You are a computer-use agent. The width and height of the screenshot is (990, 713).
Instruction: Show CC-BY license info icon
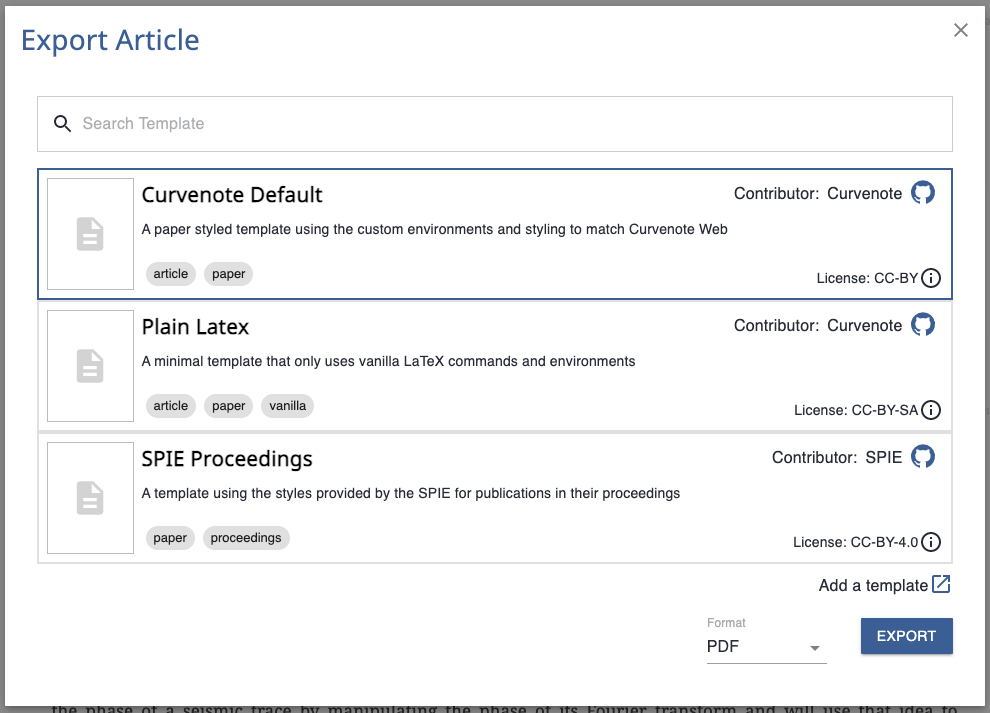tap(931, 278)
